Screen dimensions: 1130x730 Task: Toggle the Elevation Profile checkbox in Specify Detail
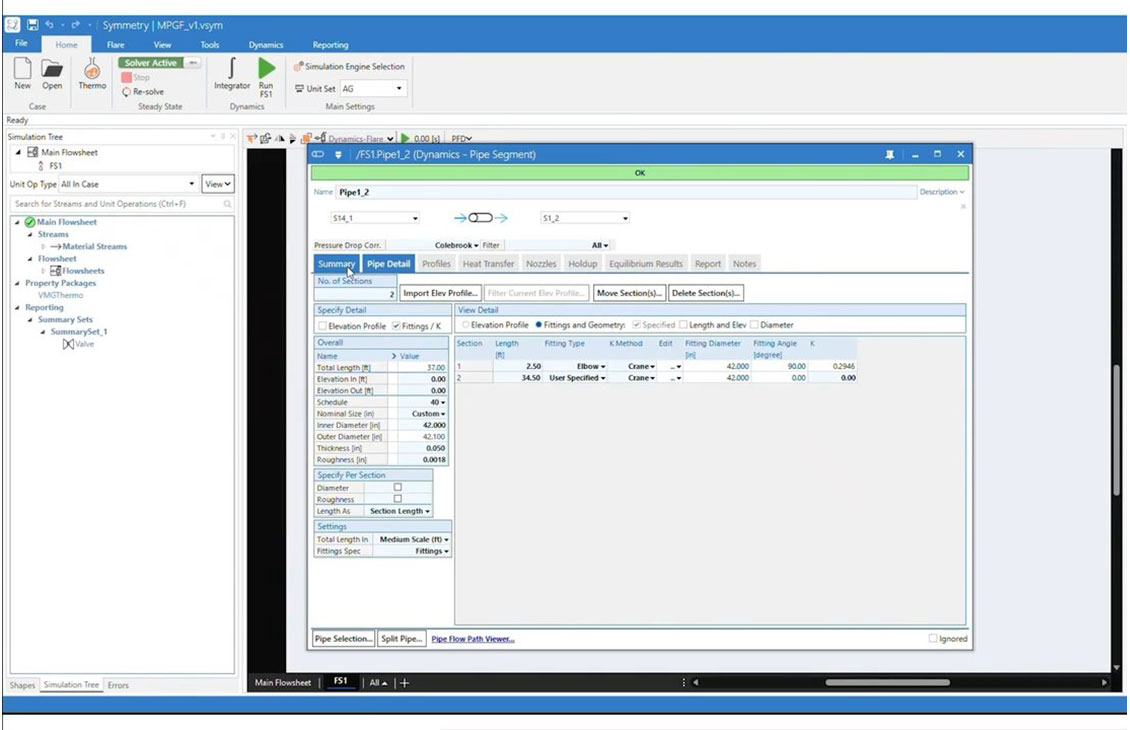pos(322,326)
